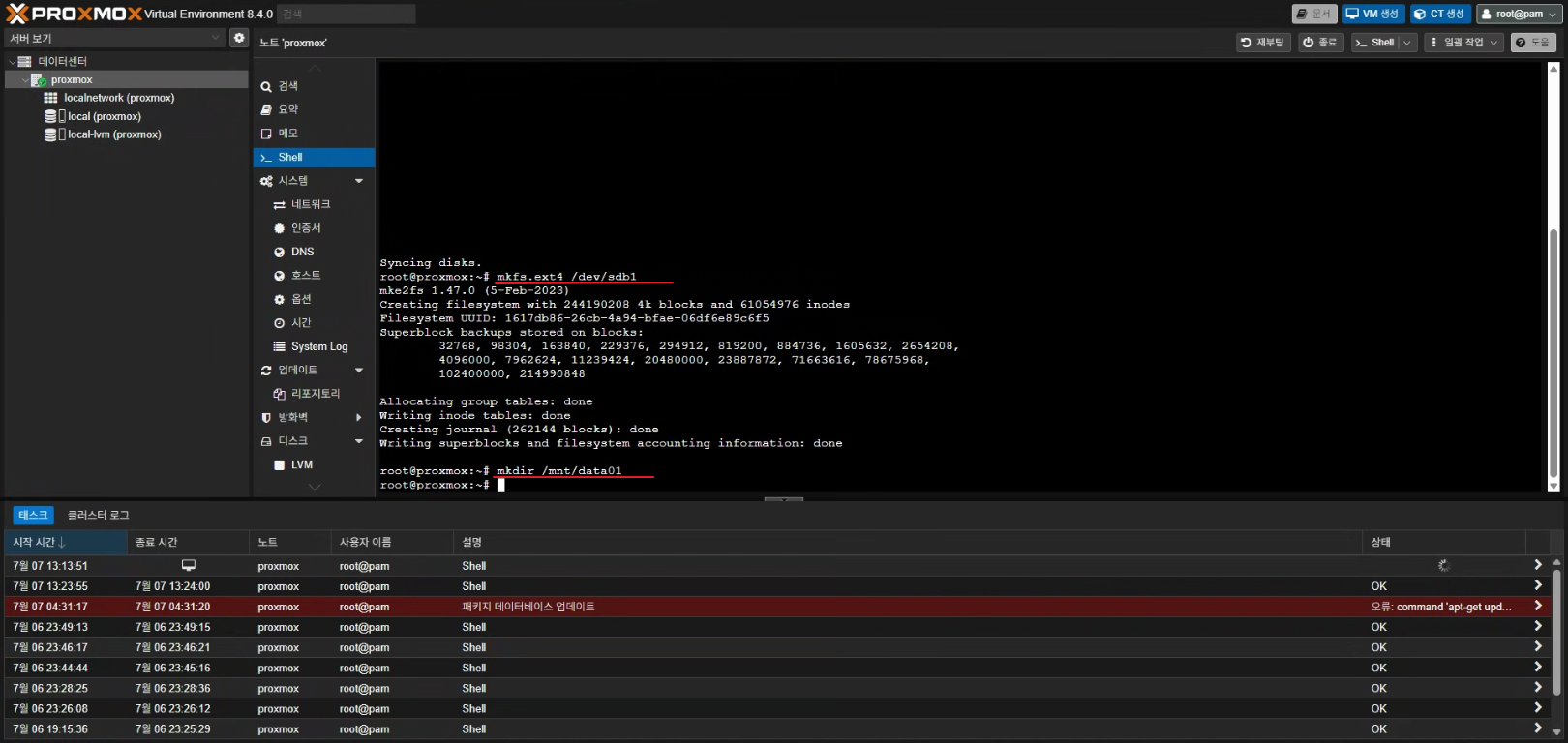Open details arrow of failed 04:31:17 task
This screenshot has height=743, width=1568.
click(1538, 607)
